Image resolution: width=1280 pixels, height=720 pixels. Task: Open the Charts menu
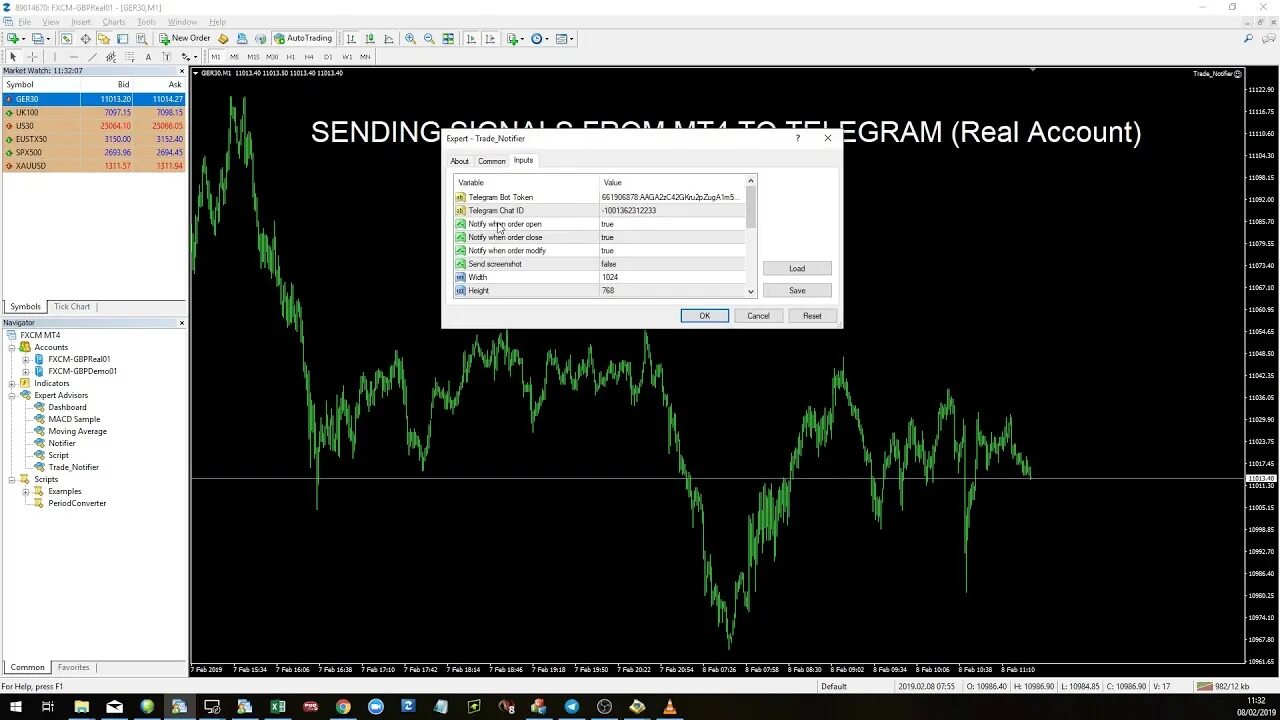click(x=113, y=21)
